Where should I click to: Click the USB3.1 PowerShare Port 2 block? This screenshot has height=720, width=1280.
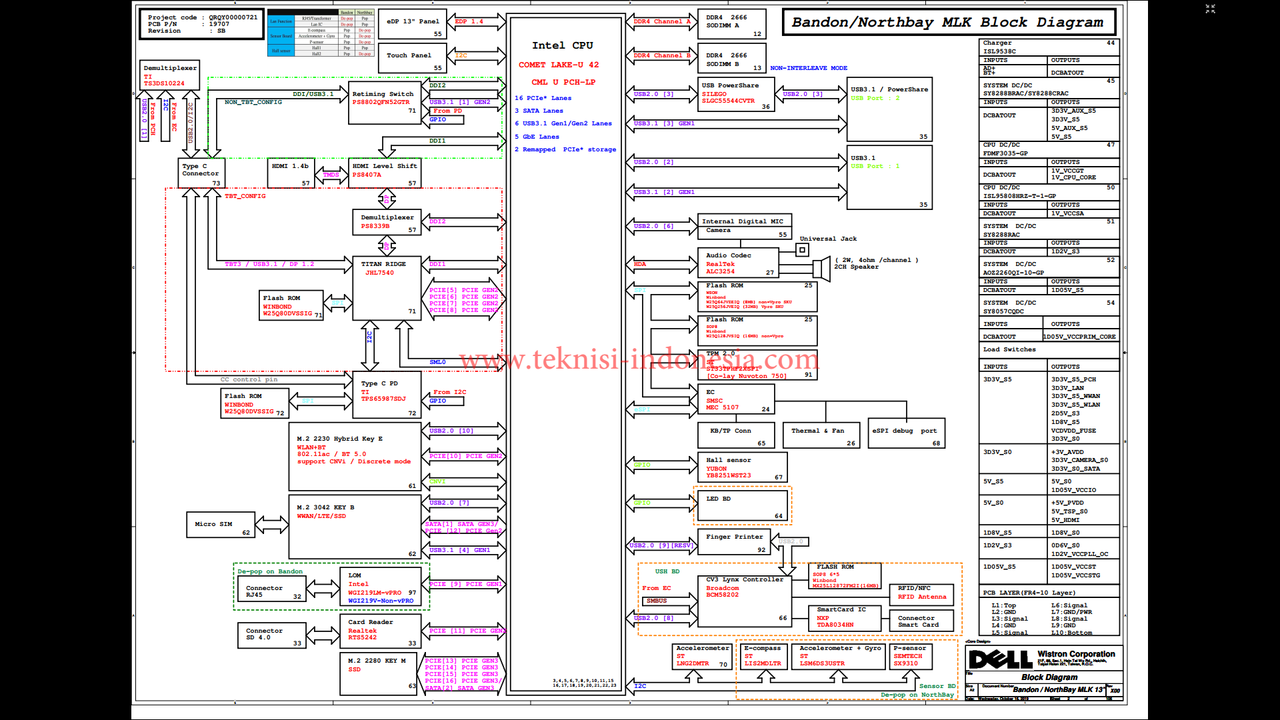(x=889, y=108)
